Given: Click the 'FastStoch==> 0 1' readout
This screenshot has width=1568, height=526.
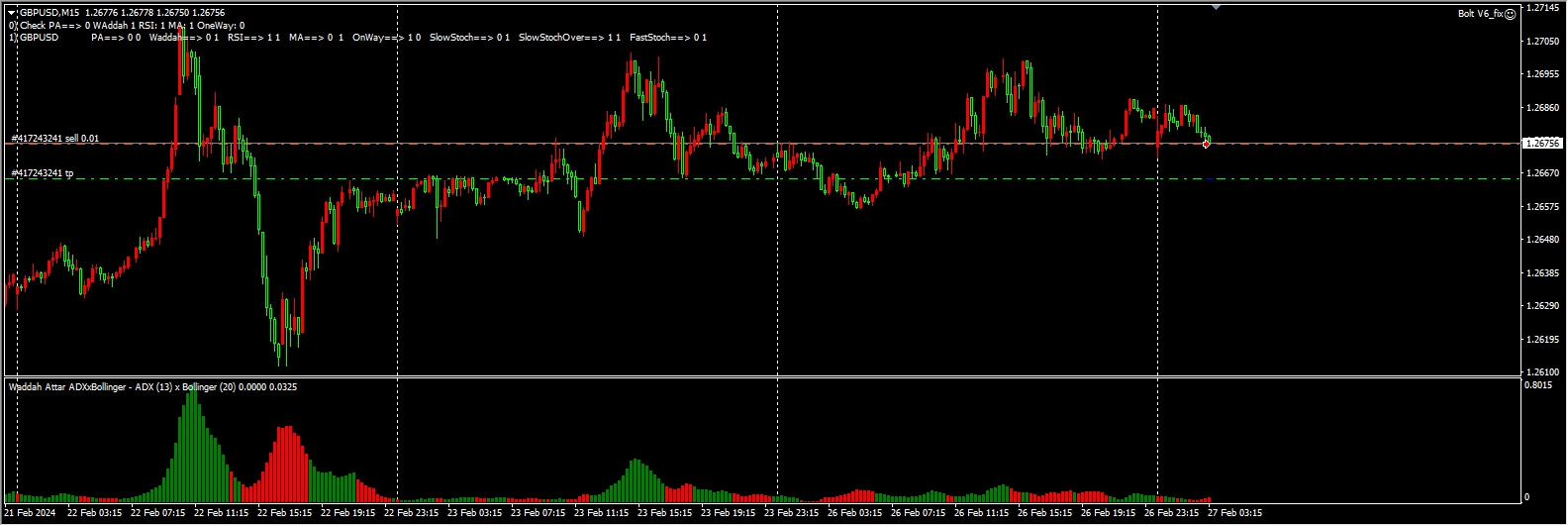Looking at the screenshot, I should (668, 38).
